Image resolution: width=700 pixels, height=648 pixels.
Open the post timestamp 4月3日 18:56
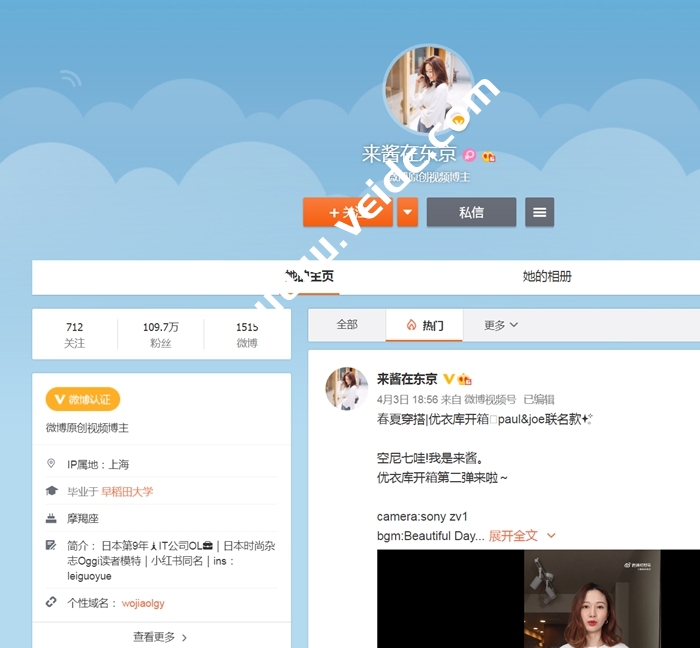coord(407,399)
